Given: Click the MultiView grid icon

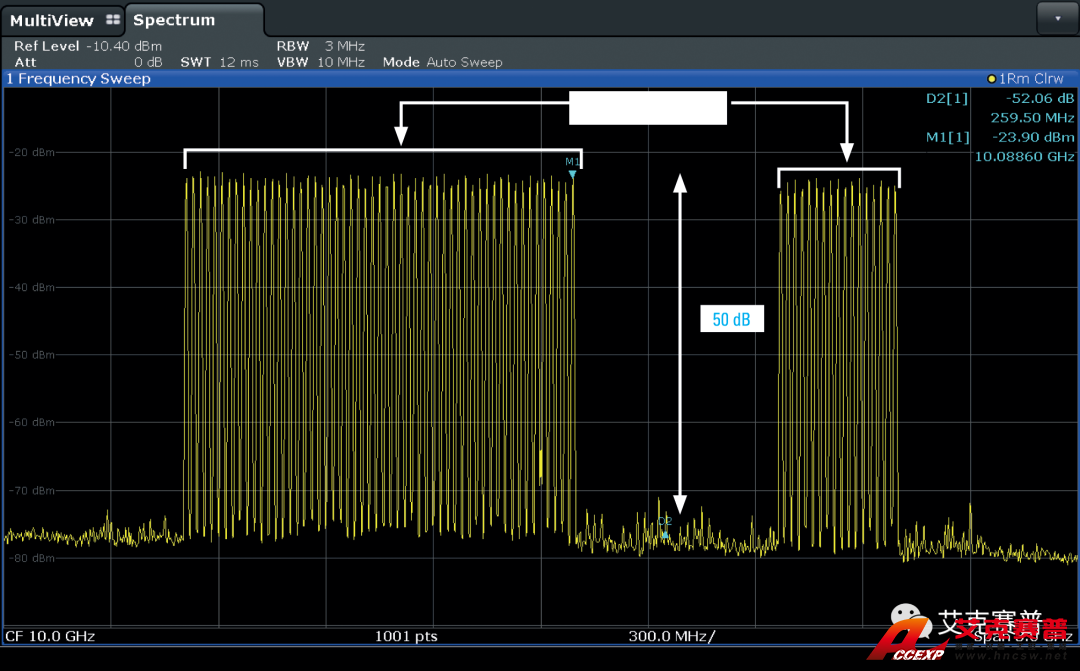Looking at the screenshot, I should (112, 20).
